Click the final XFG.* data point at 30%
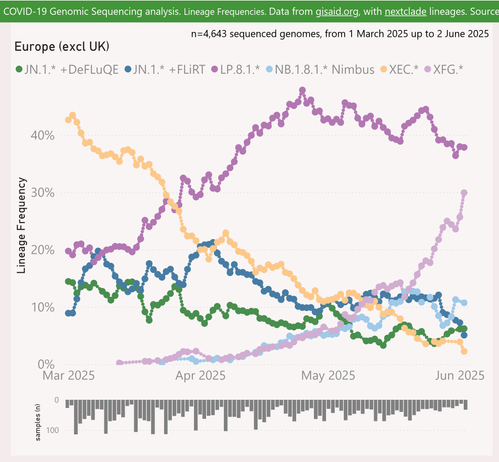The image size is (499, 462). click(x=464, y=193)
